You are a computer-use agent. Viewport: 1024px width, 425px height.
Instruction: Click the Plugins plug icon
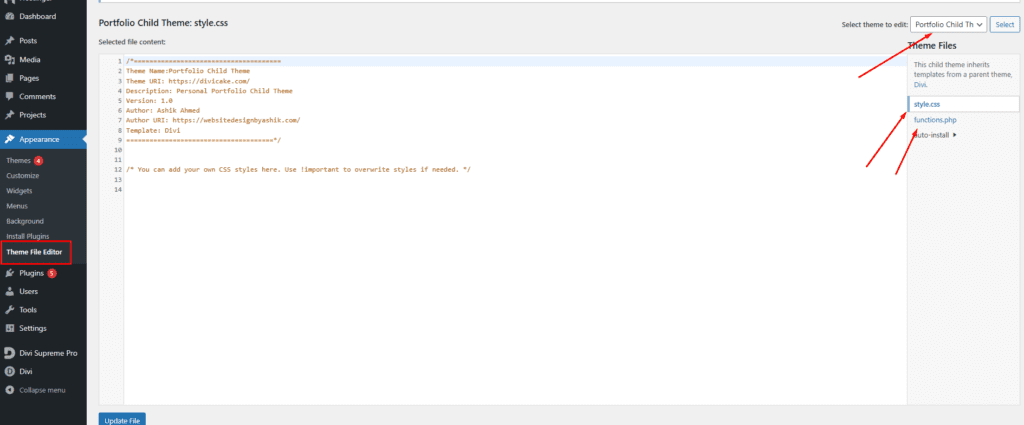(10, 274)
